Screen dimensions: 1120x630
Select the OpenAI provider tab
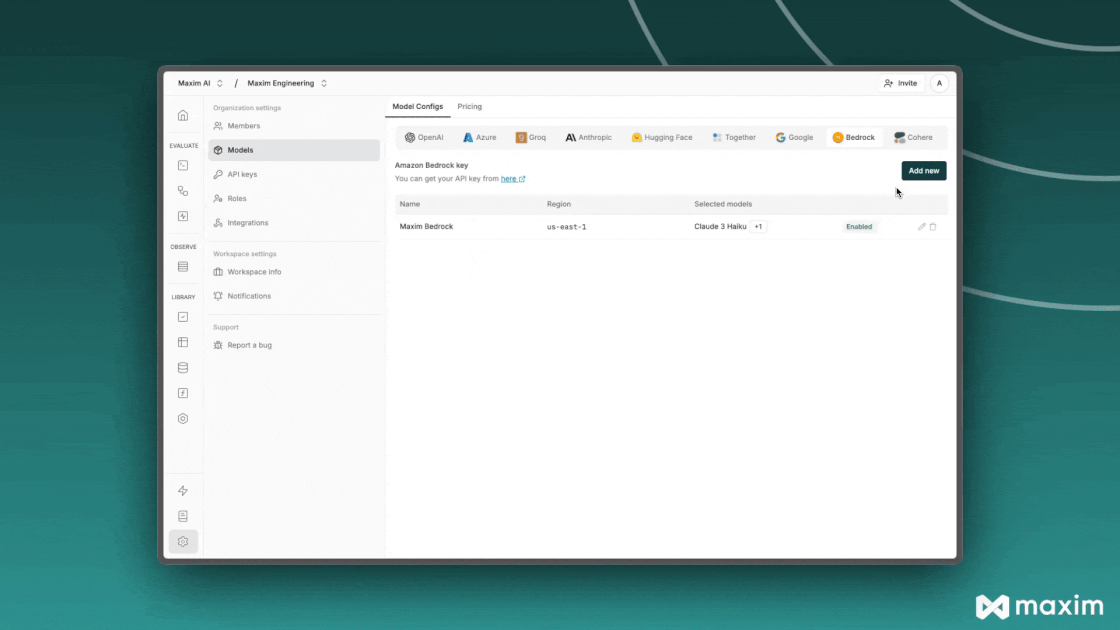[x=424, y=137]
